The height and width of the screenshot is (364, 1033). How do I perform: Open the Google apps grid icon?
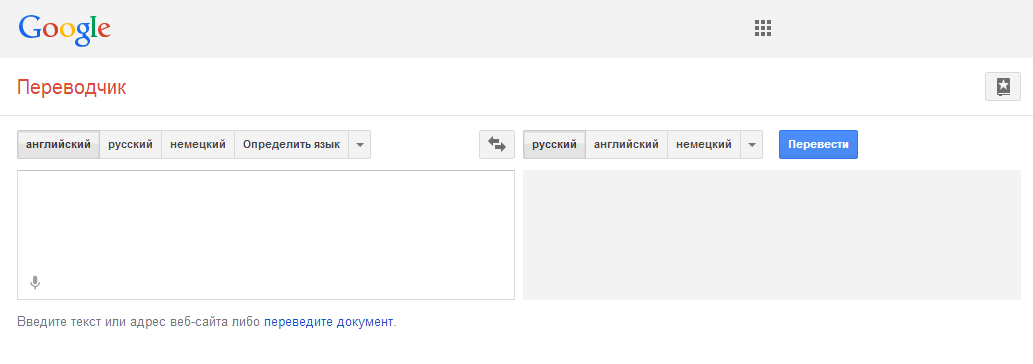tap(762, 28)
